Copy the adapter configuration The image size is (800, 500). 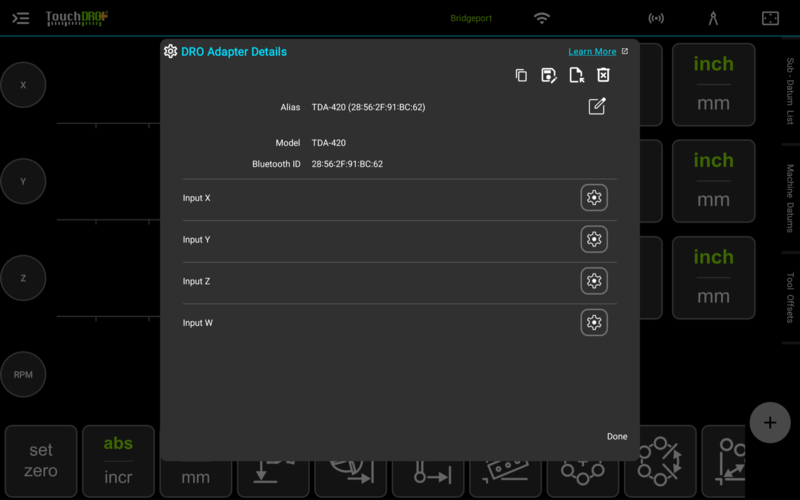click(x=521, y=75)
